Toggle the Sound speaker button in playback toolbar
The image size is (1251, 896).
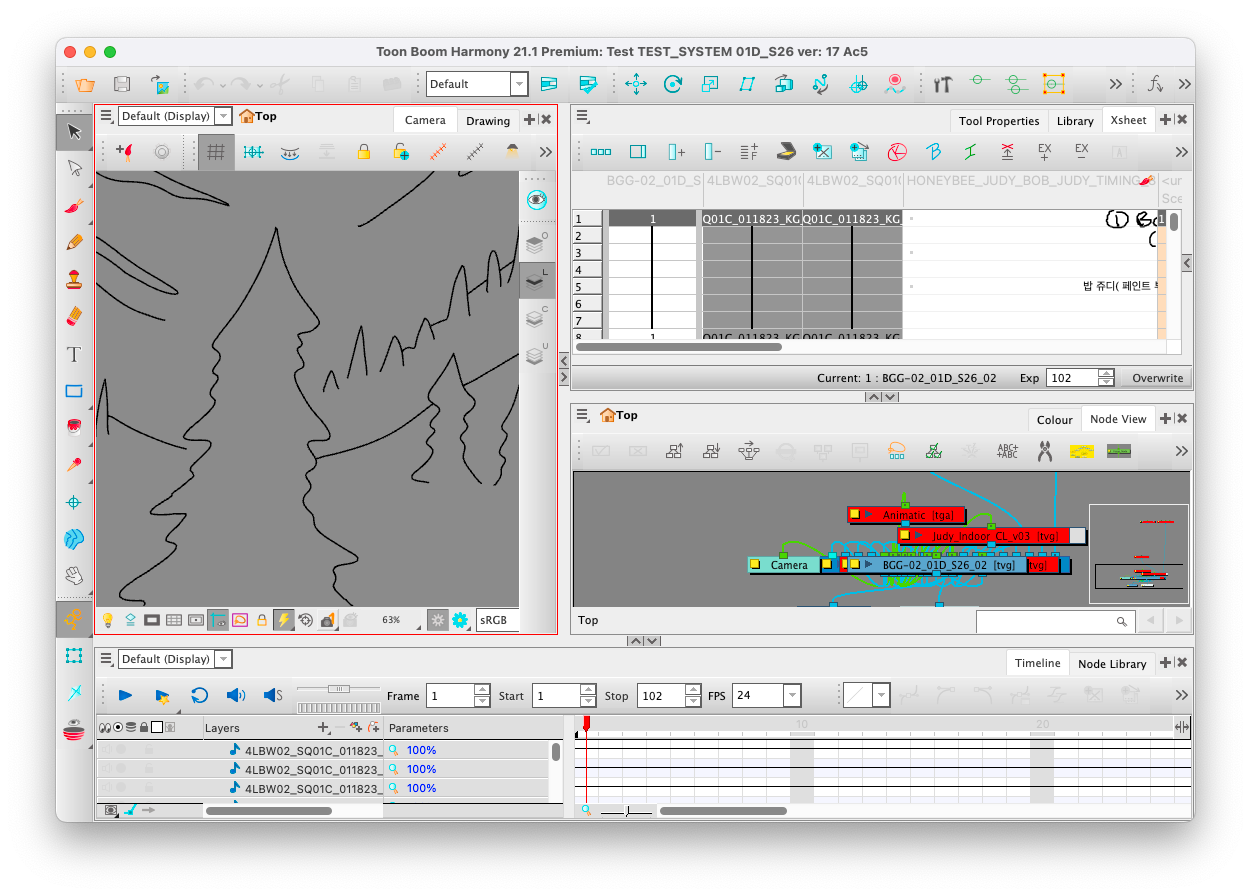point(236,695)
